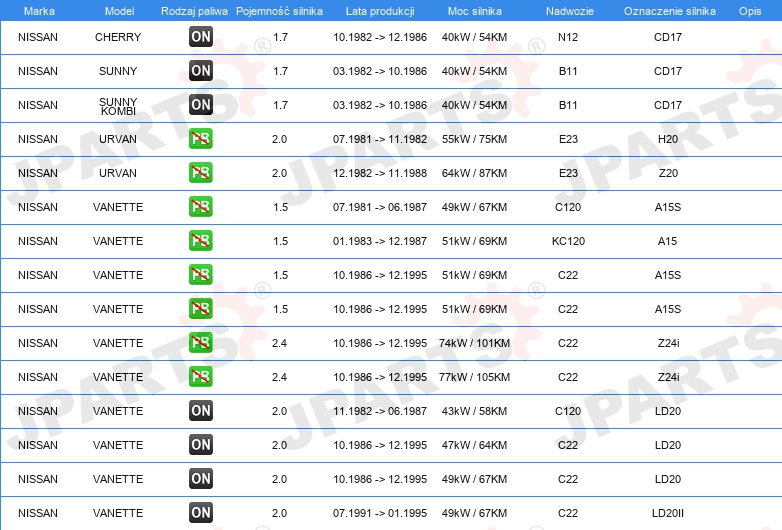
Task: Click the A15 engine code in KC120 row
Action: point(667,241)
